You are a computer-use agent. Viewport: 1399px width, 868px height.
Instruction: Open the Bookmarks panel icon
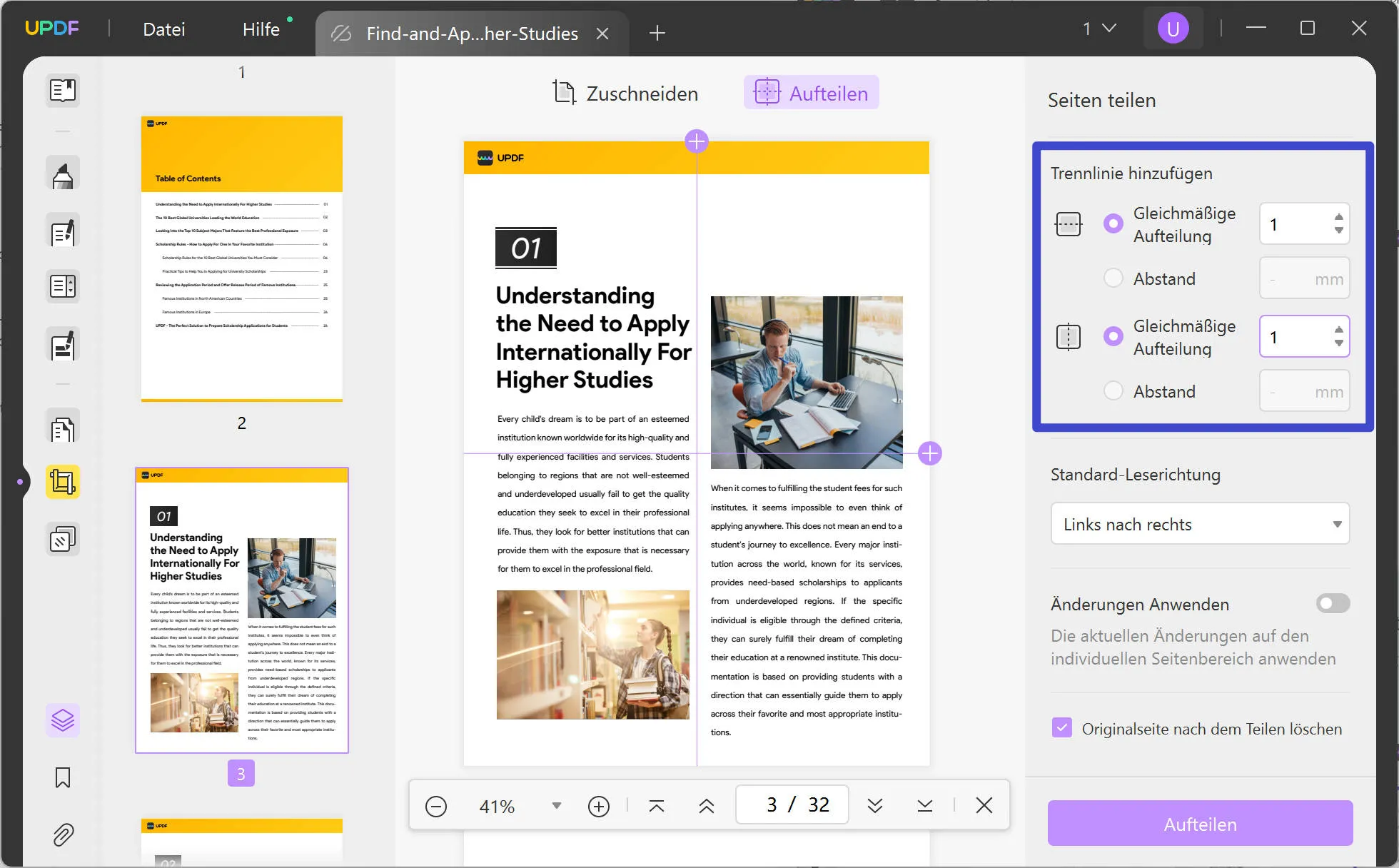pyautogui.click(x=63, y=777)
